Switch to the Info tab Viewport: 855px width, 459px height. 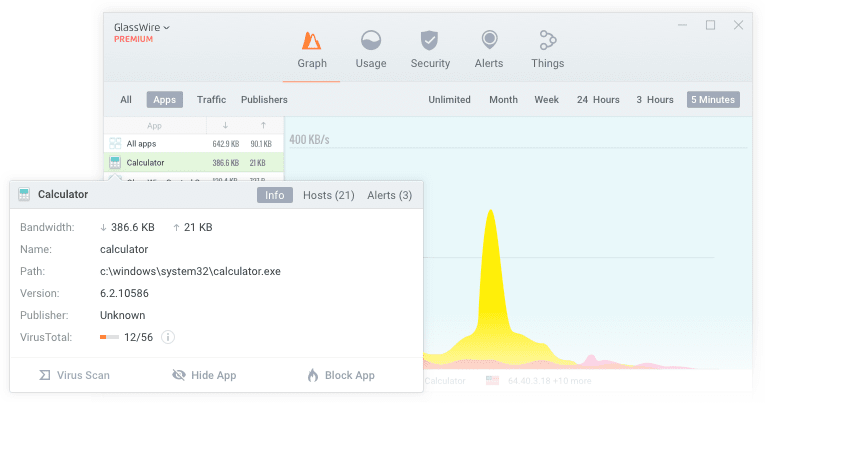click(x=275, y=195)
